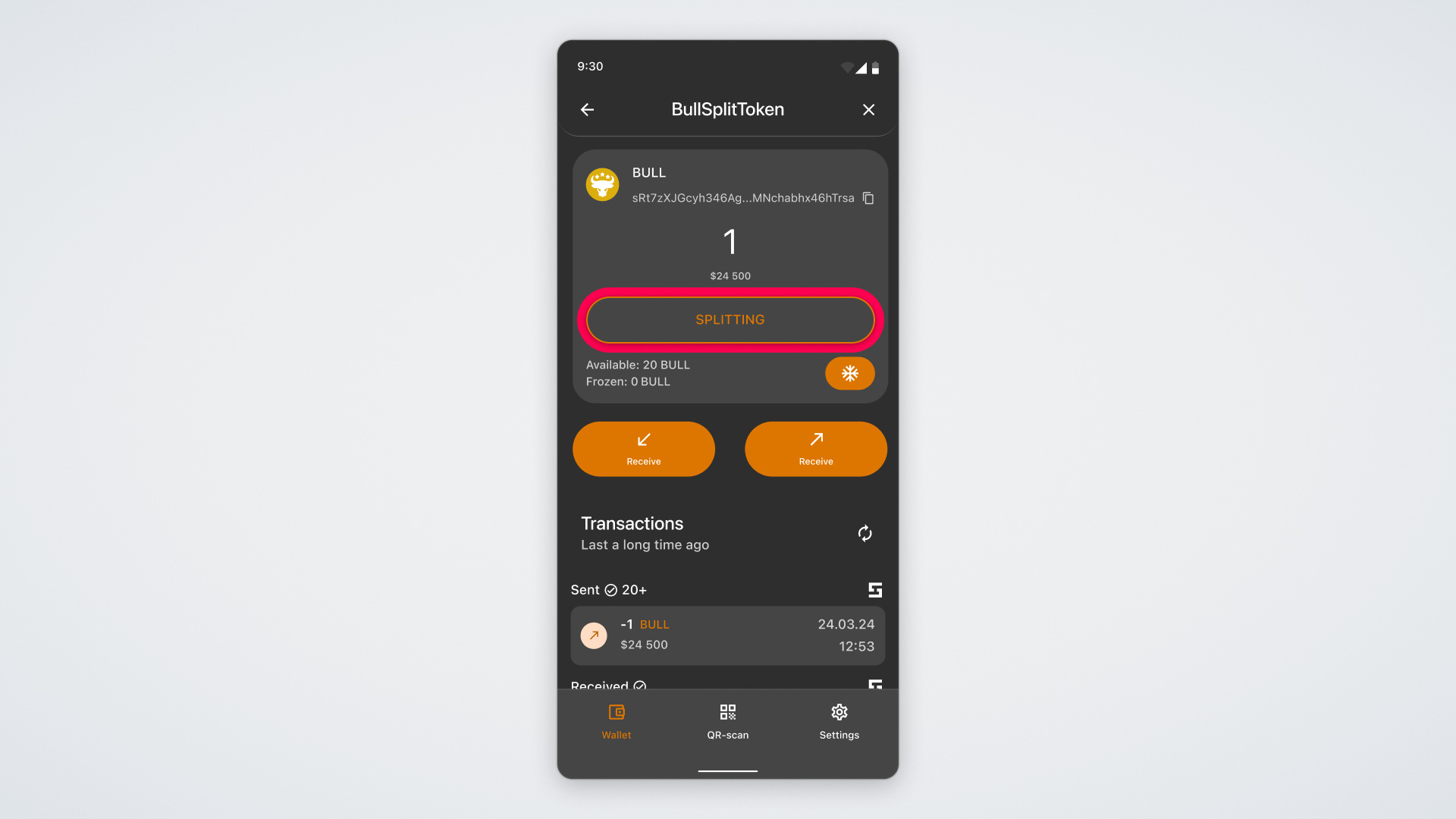Viewport: 1456px width, 819px height.
Task: Open the -1 BULL sent transaction
Action: coord(728,635)
